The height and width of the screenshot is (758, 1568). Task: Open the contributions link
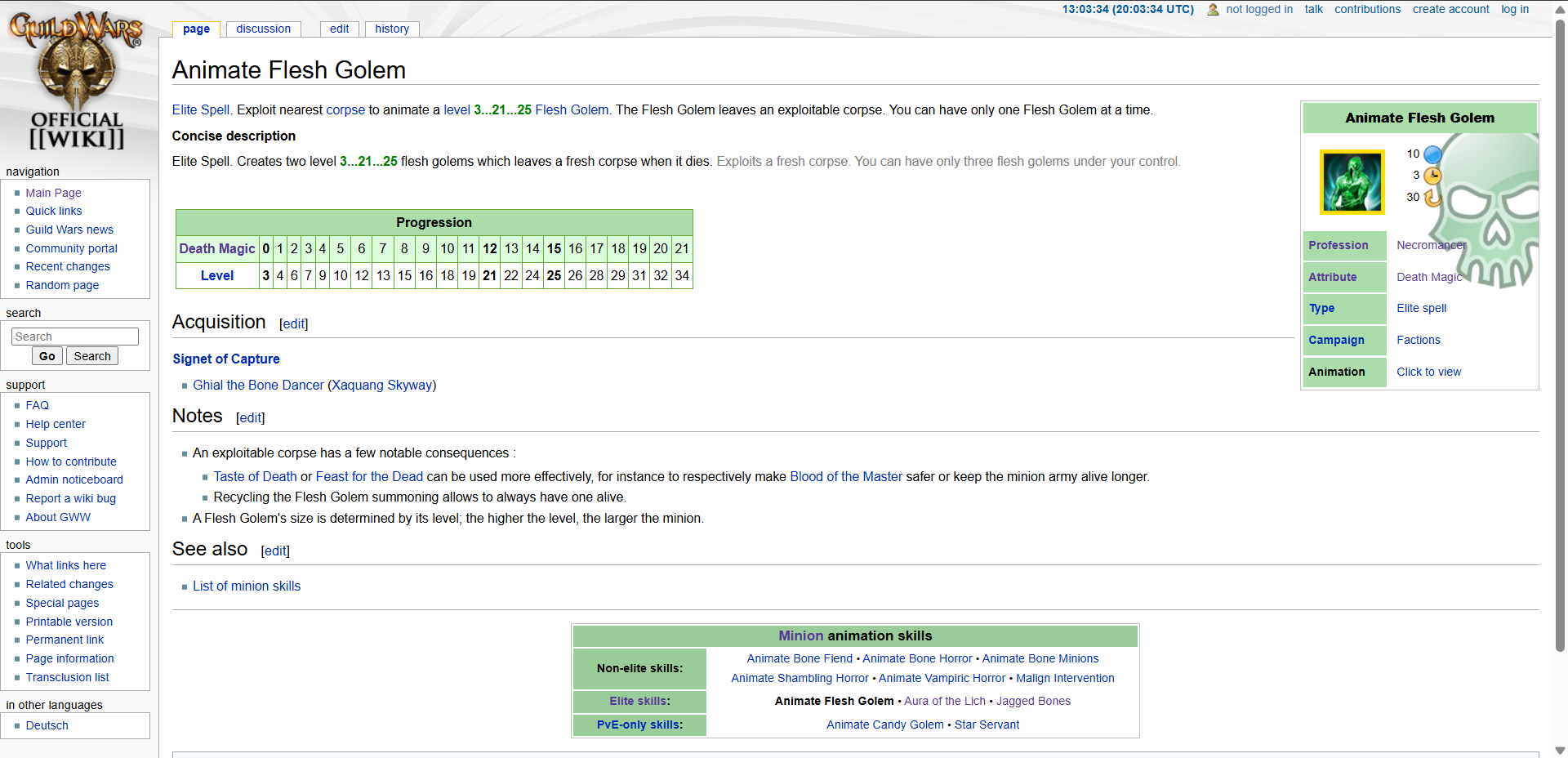[x=1367, y=10]
